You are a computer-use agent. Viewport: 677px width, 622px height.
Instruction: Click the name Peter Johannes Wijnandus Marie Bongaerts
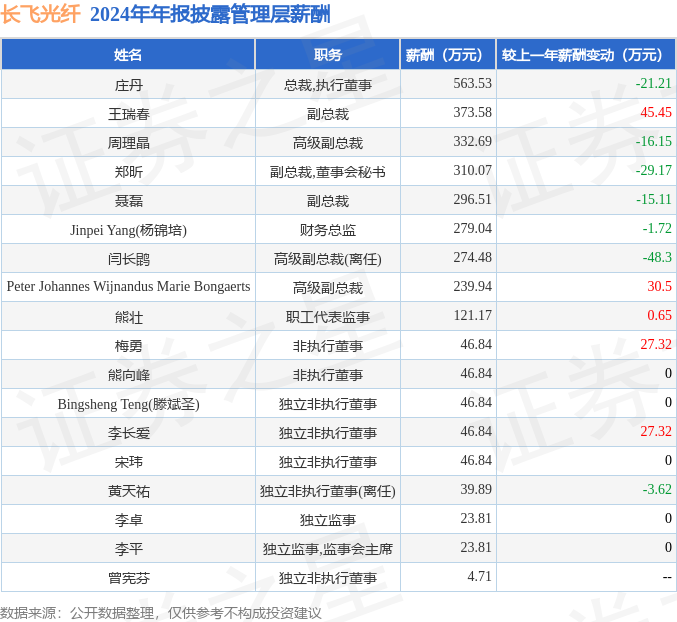(x=128, y=286)
